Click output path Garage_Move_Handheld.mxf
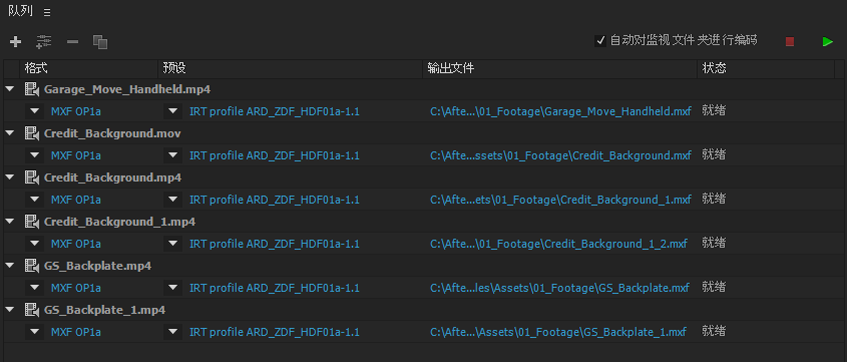The width and height of the screenshot is (847, 362). click(x=561, y=111)
